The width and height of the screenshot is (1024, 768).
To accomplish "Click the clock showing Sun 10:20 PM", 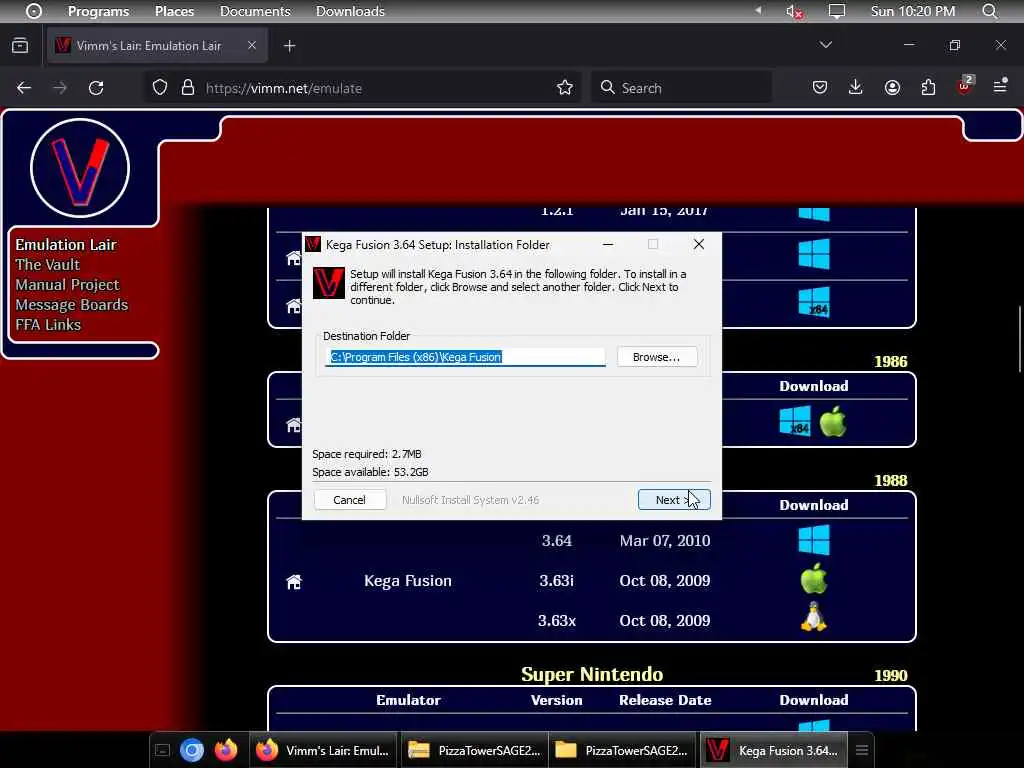I will 912,11.
